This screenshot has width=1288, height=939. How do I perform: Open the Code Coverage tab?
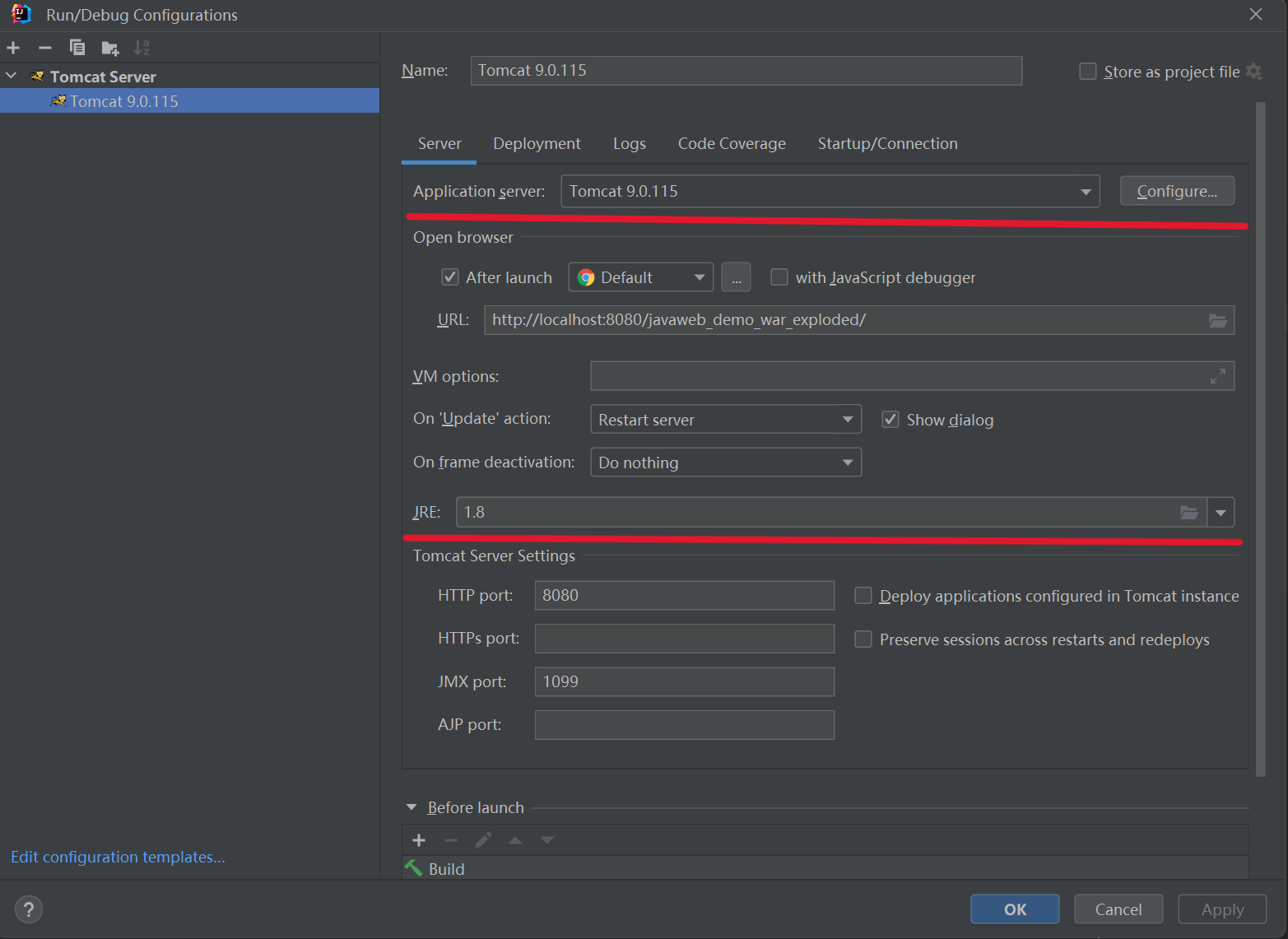tap(732, 143)
